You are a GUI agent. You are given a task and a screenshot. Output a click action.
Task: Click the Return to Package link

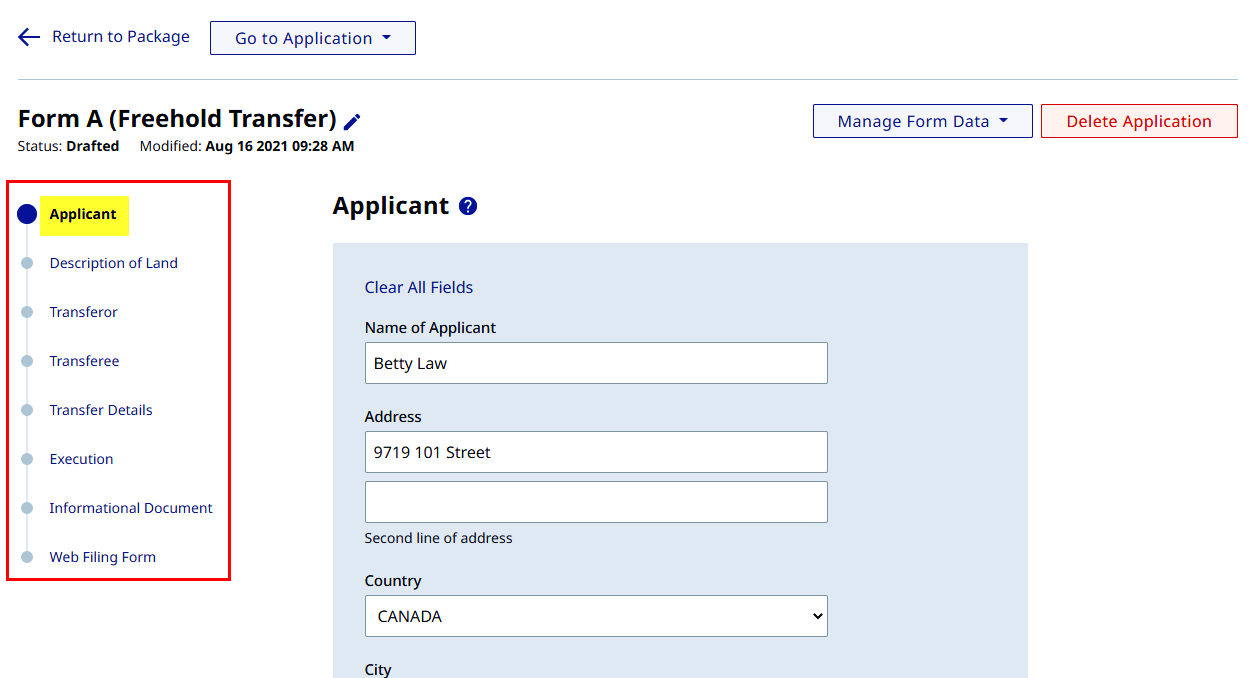(121, 36)
